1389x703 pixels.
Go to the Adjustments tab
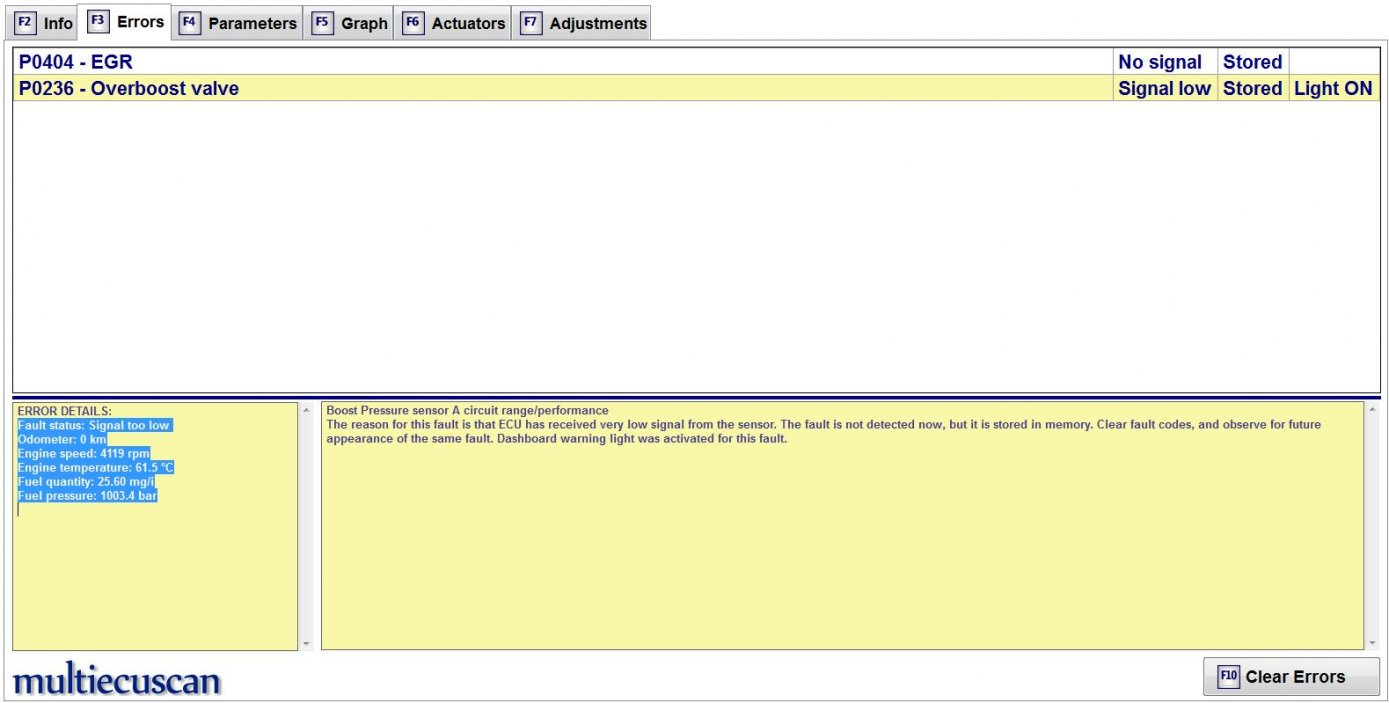coord(597,23)
